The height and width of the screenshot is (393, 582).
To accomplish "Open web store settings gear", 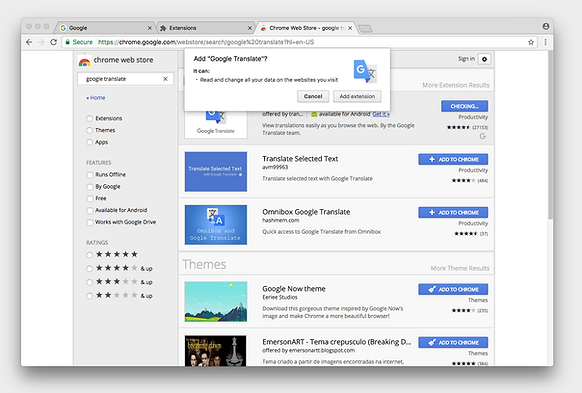I will click(x=484, y=59).
